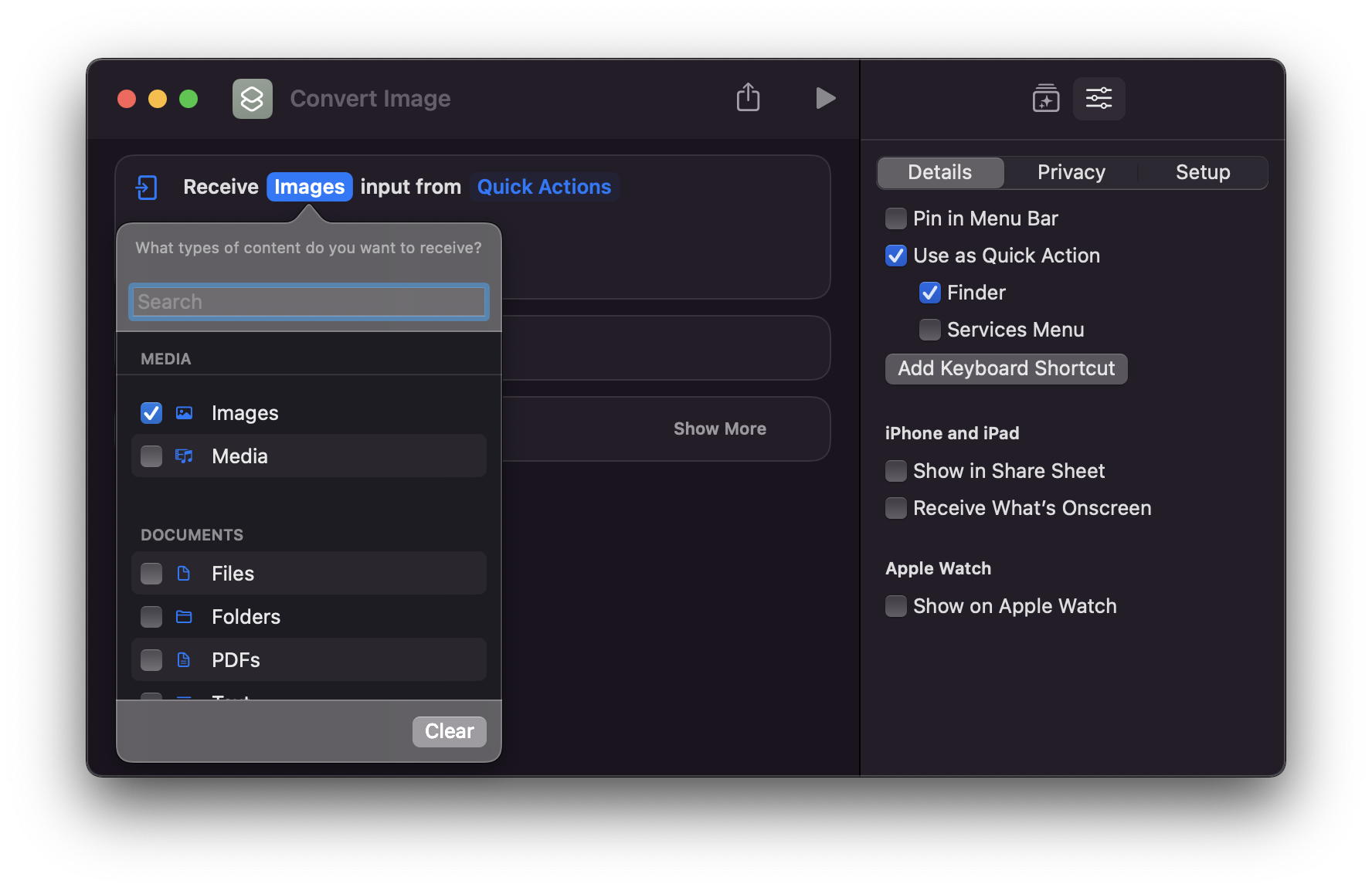Click the Shortcut Details sliders icon

pos(1099,99)
